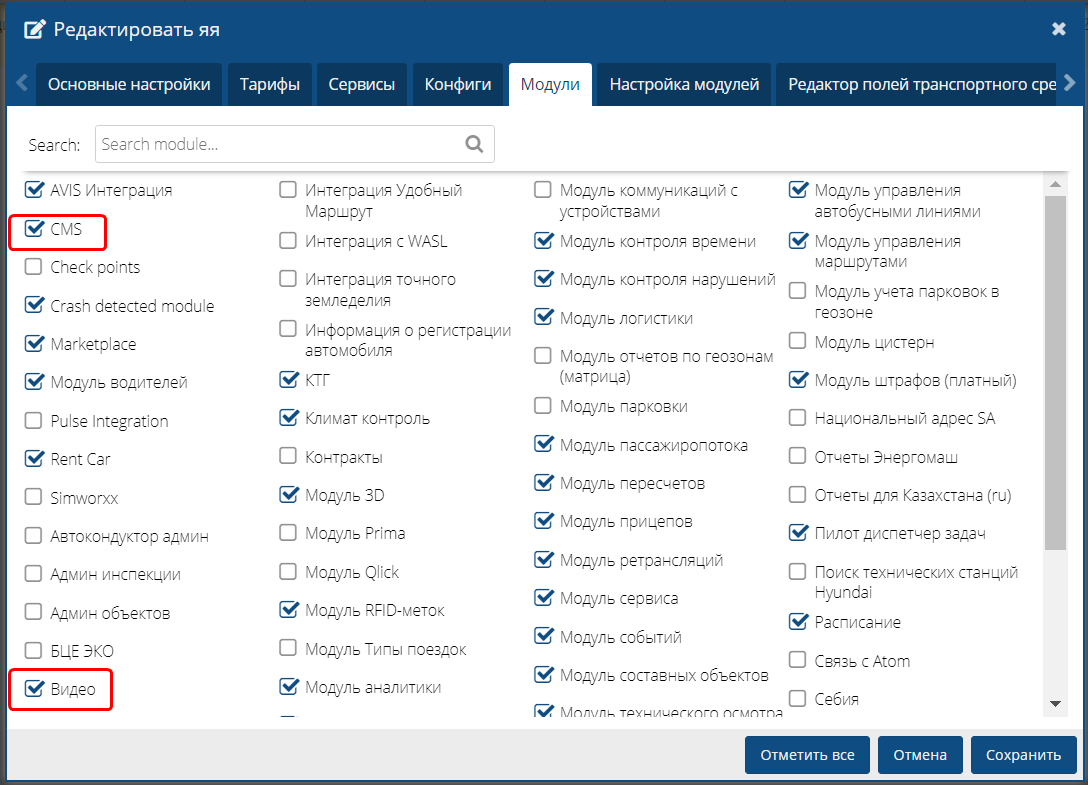Image resolution: width=1088 pixels, height=785 pixels.
Task: Check Автокондуктор админ
Action: click(x=33, y=536)
